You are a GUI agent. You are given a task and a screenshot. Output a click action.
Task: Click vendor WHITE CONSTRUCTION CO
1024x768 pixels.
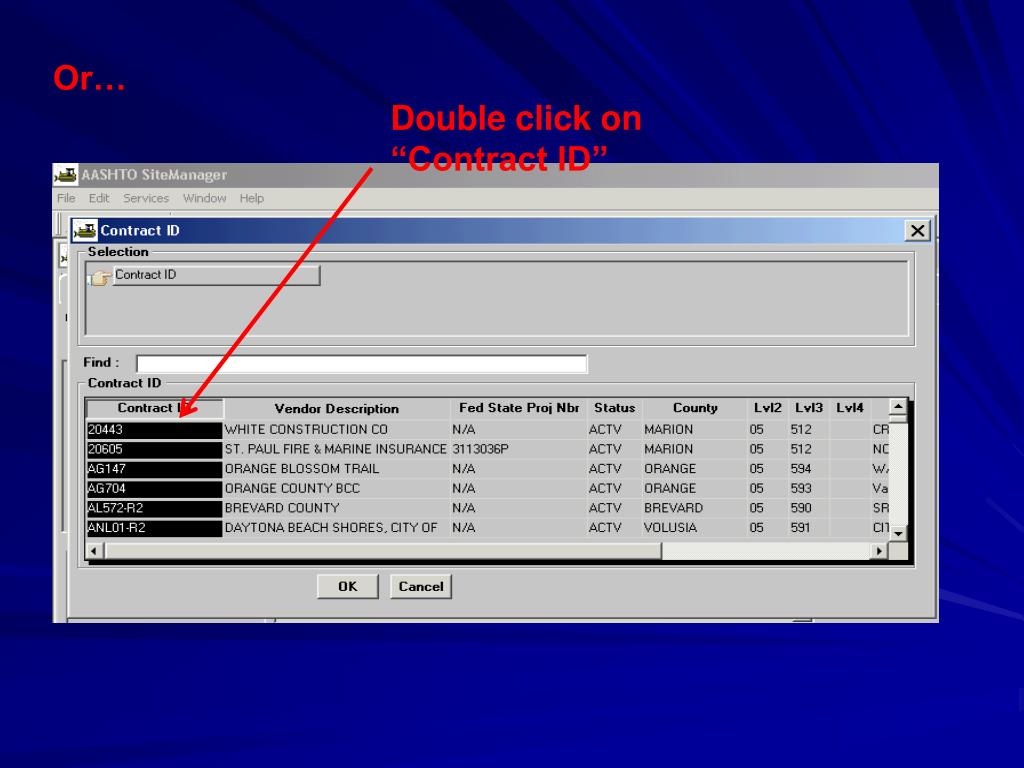point(306,430)
